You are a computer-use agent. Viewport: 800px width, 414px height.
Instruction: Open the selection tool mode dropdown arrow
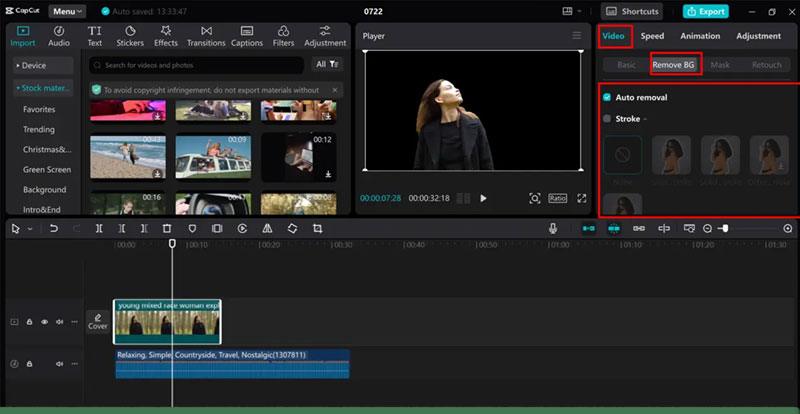[x=30, y=229]
